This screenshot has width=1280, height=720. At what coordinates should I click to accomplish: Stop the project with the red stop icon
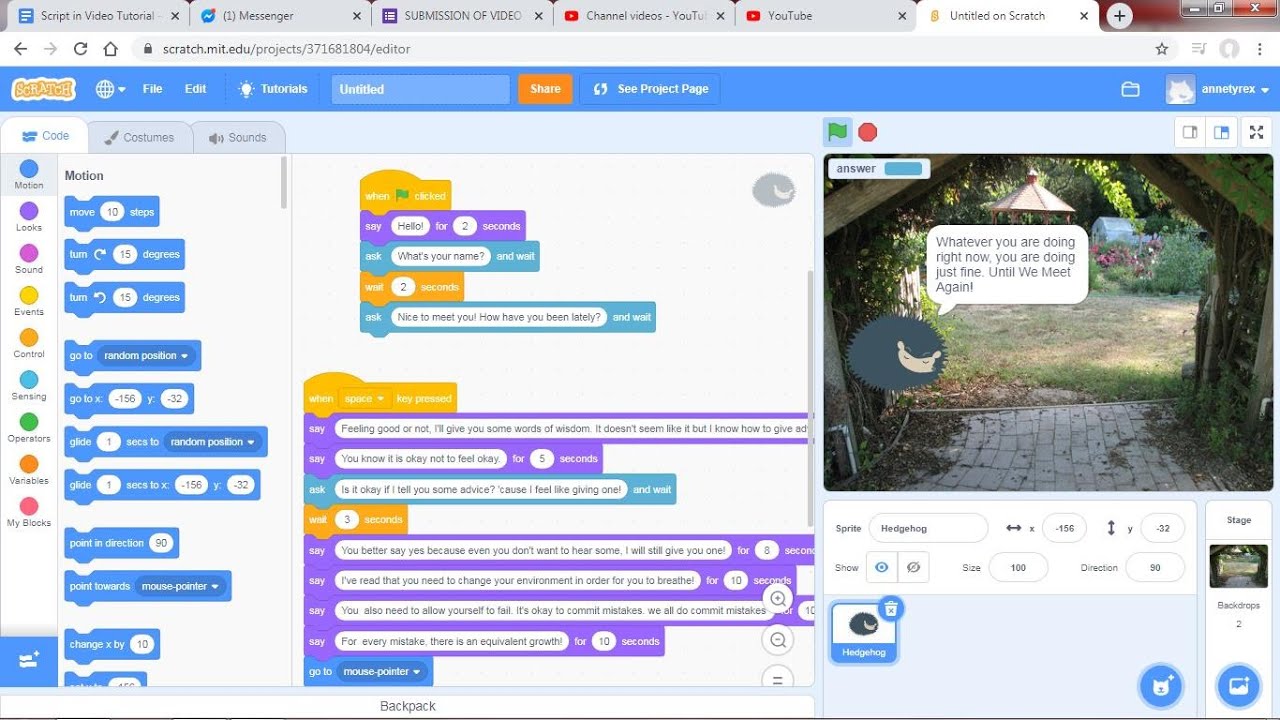pyautogui.click(x=868, y=132)
